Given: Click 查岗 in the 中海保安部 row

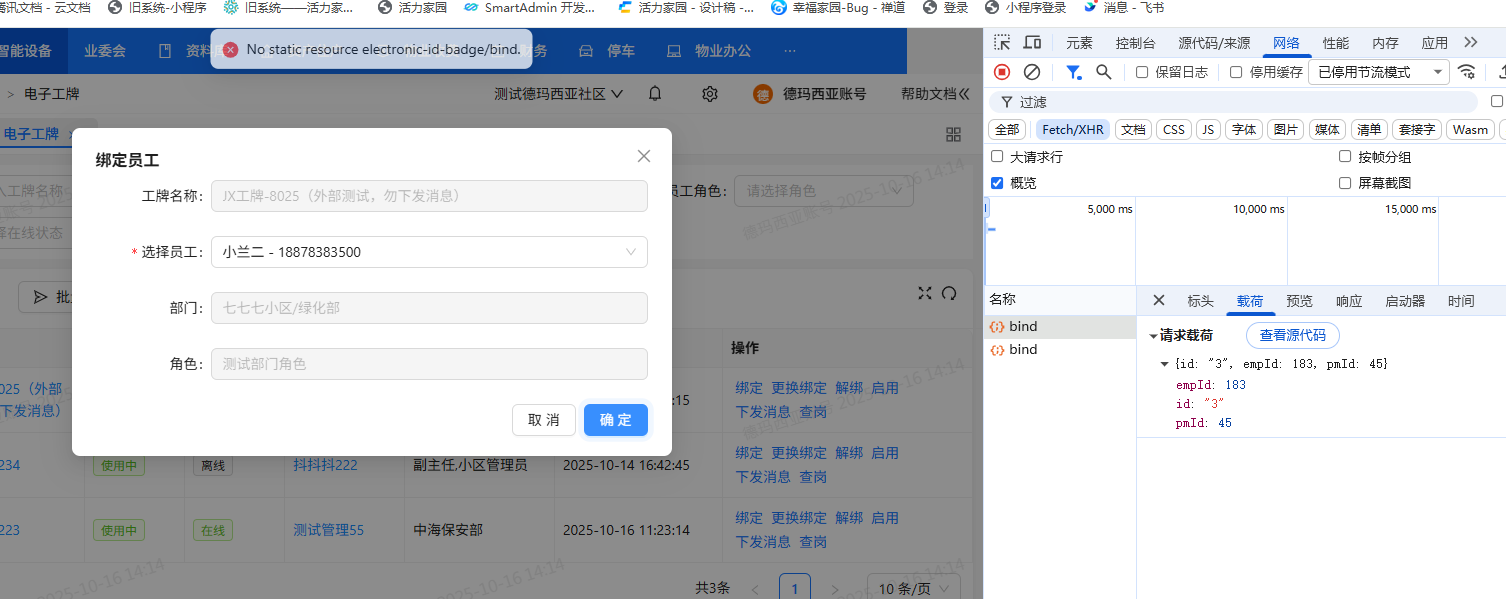Looking at the screenshot, I should pyautogui.click(x=813, y=542).
